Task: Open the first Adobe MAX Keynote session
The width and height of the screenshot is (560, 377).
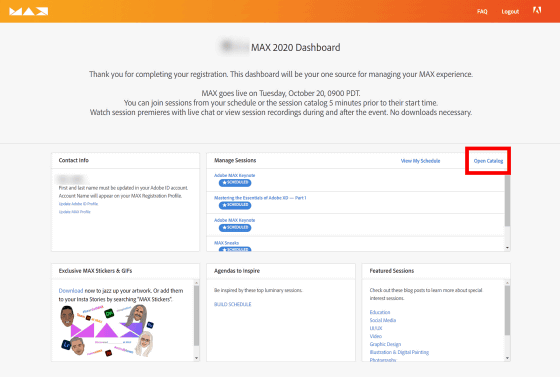Action: (x=234, y=175)
